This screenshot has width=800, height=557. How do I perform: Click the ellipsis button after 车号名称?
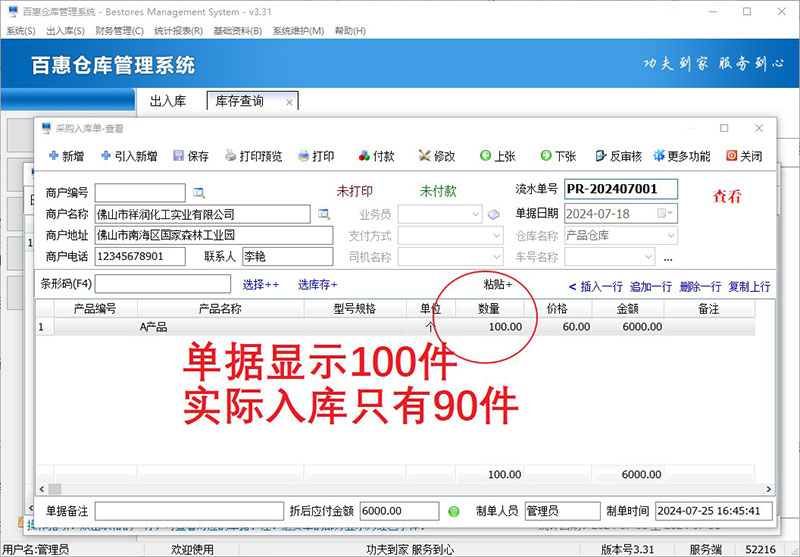point(668,258)
